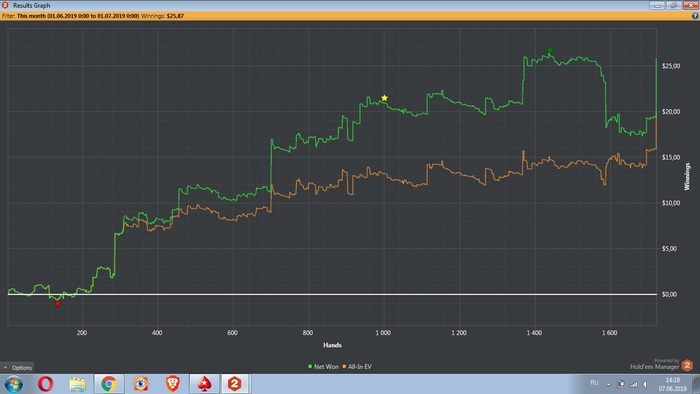The image size is (700, 394).
Task: Open the taskbar clock showing 14:18
Action: (672, 384)
